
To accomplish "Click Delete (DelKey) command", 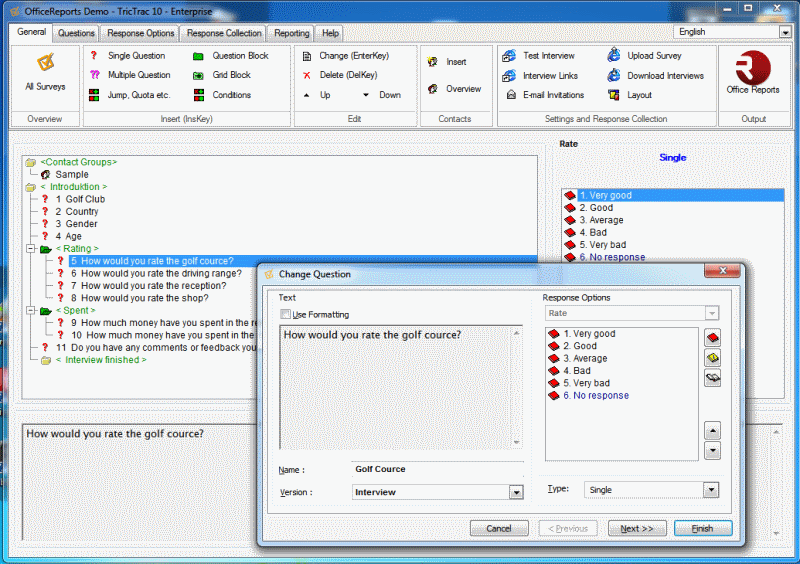I will (340, 75).
